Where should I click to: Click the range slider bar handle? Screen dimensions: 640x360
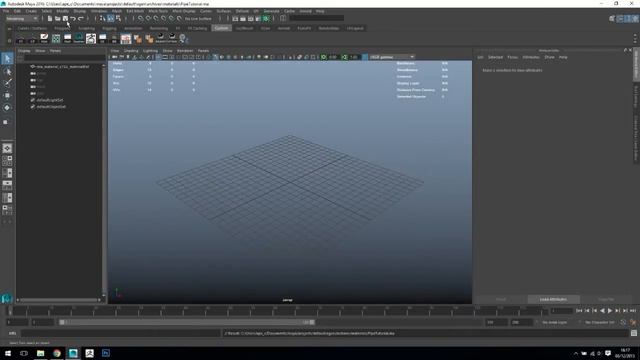(x=187, y=322)
